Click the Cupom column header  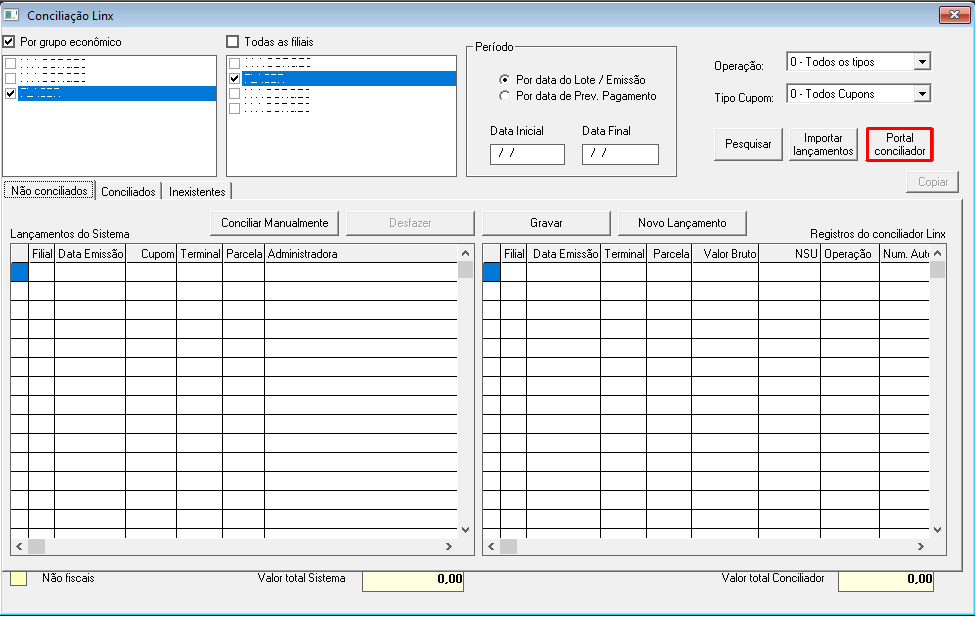point(151,253)
